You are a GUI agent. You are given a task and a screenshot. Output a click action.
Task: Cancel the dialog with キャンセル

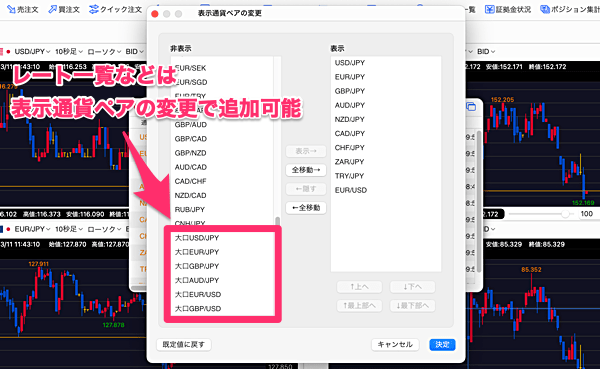point(395,345)
